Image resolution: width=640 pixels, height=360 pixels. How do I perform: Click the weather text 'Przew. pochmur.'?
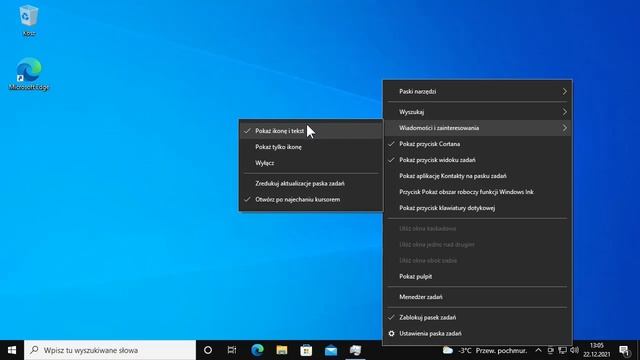(501, 351)
